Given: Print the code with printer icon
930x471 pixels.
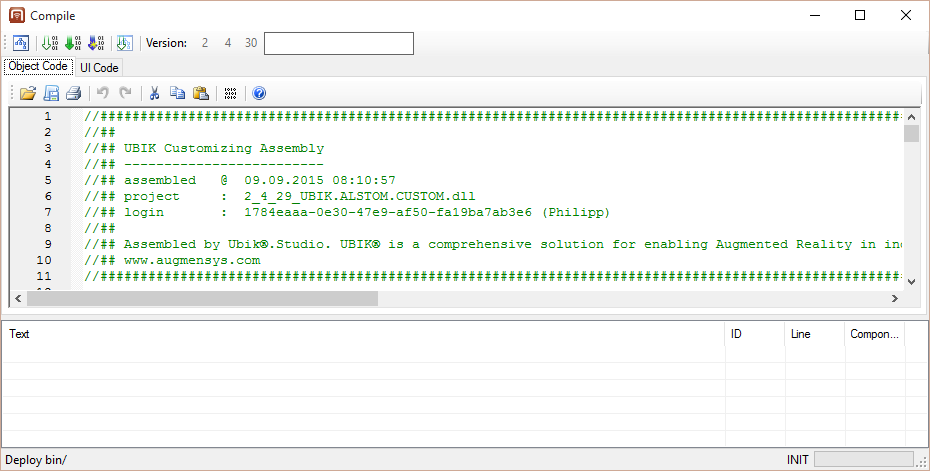Looking at the screenshot, I should (x=73, y=93).
